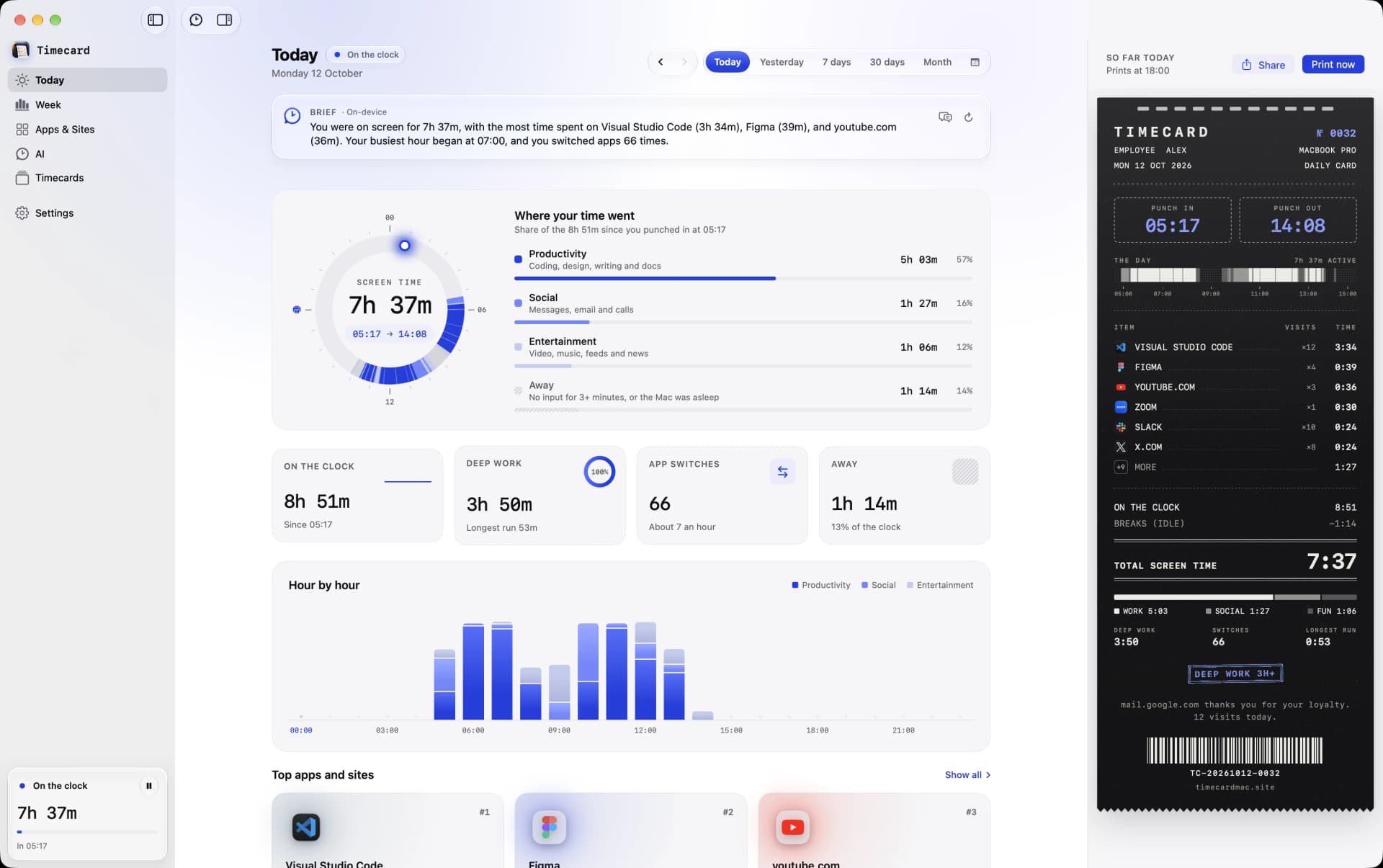Pause tracking in the On the clock widget
This screenshot has height=868, width=1383.
pos(148,786)
